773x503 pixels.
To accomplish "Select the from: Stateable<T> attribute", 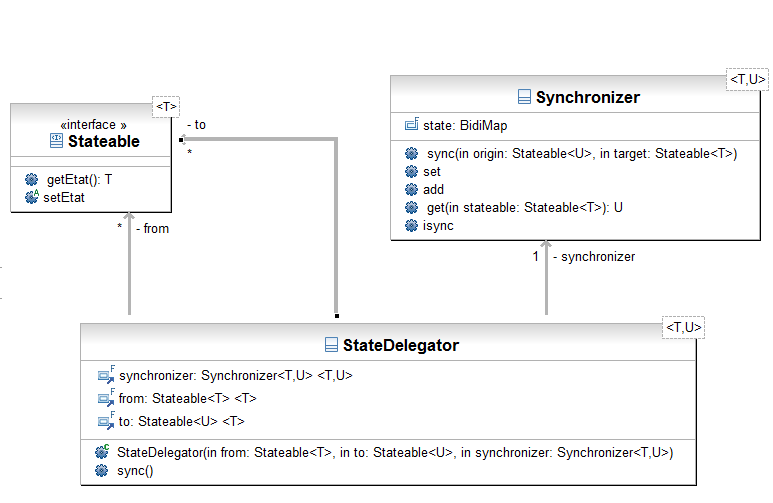I will 187,398.
